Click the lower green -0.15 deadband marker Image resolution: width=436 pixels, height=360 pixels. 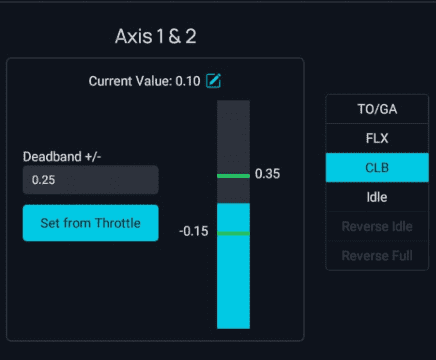point(233,233)
